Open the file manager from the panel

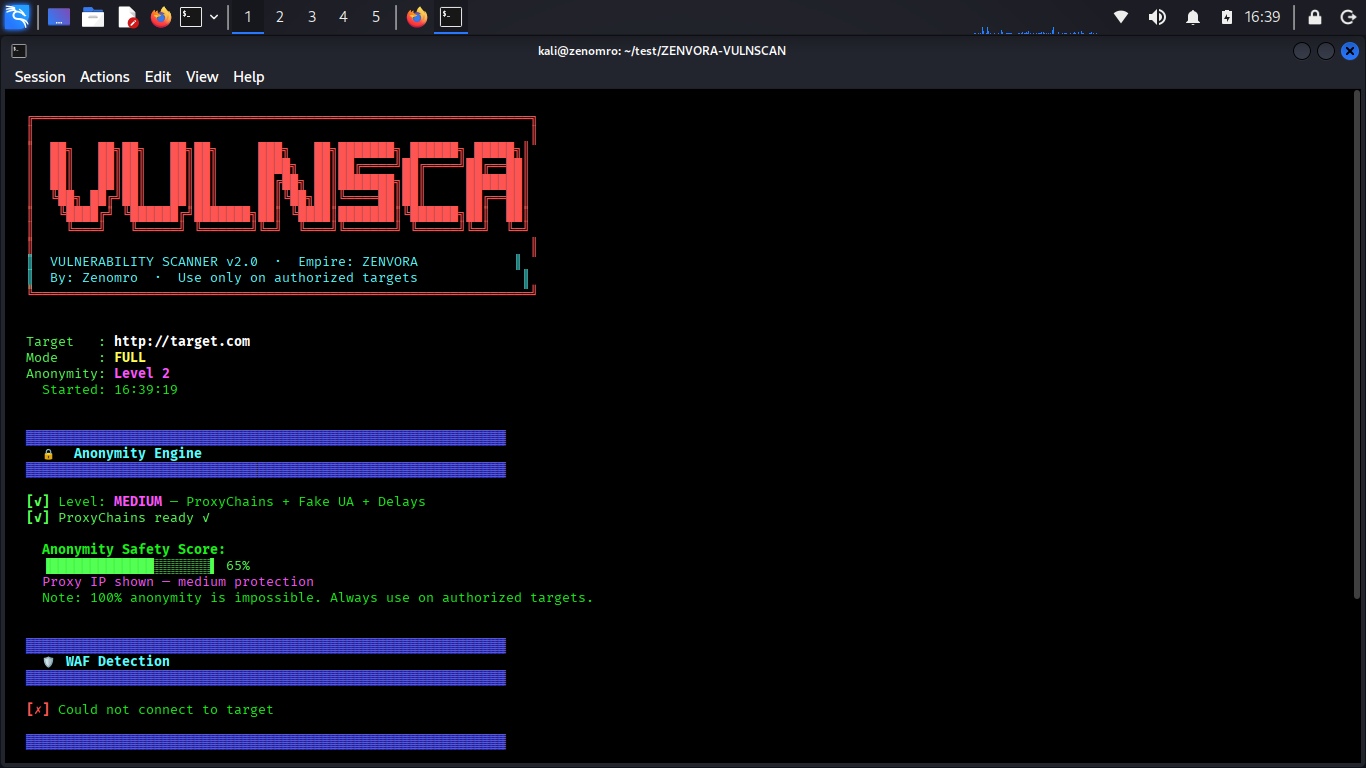[x=93, y=17]
